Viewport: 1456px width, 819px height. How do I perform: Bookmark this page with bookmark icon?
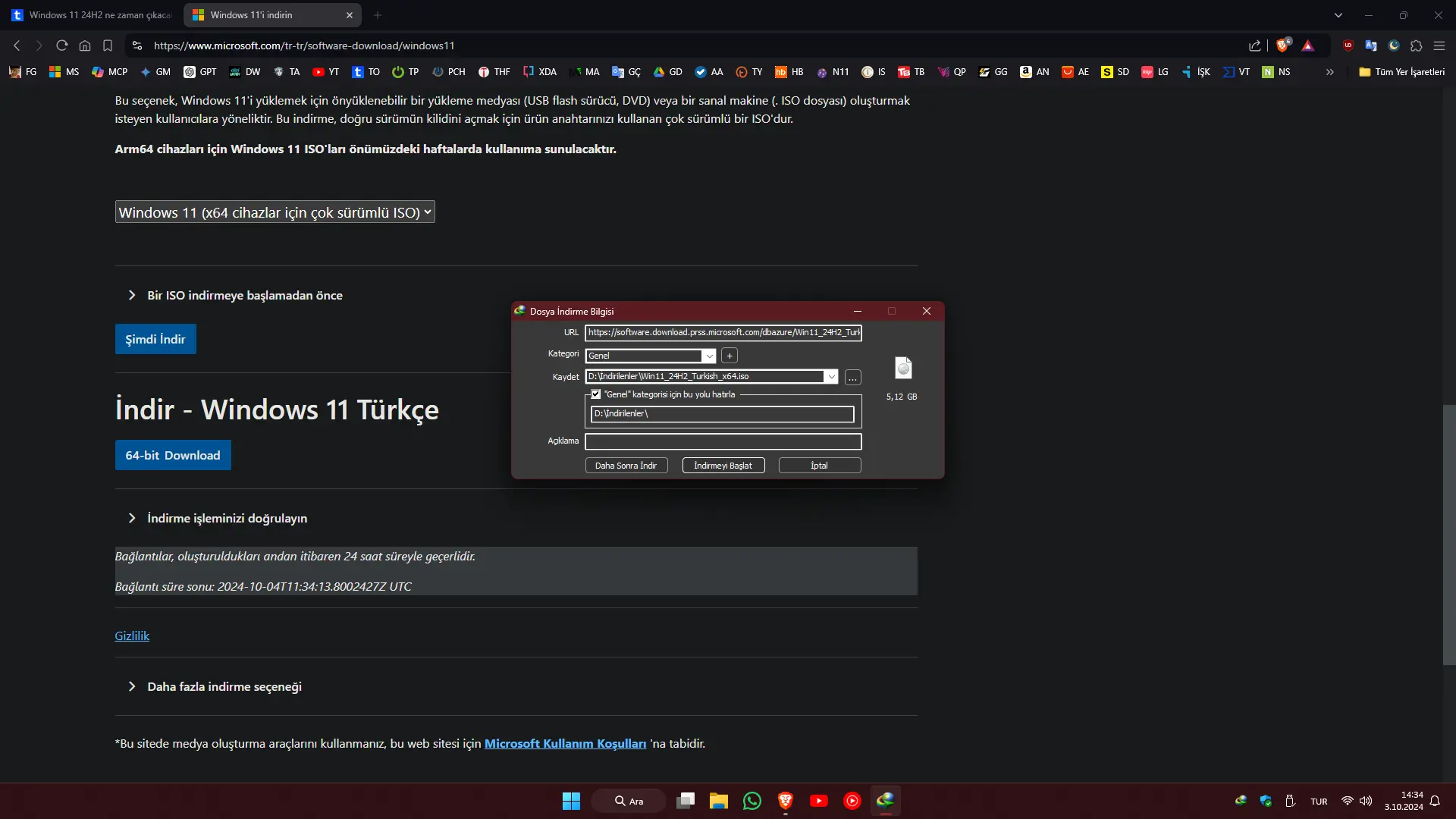[x=108, y=45]
